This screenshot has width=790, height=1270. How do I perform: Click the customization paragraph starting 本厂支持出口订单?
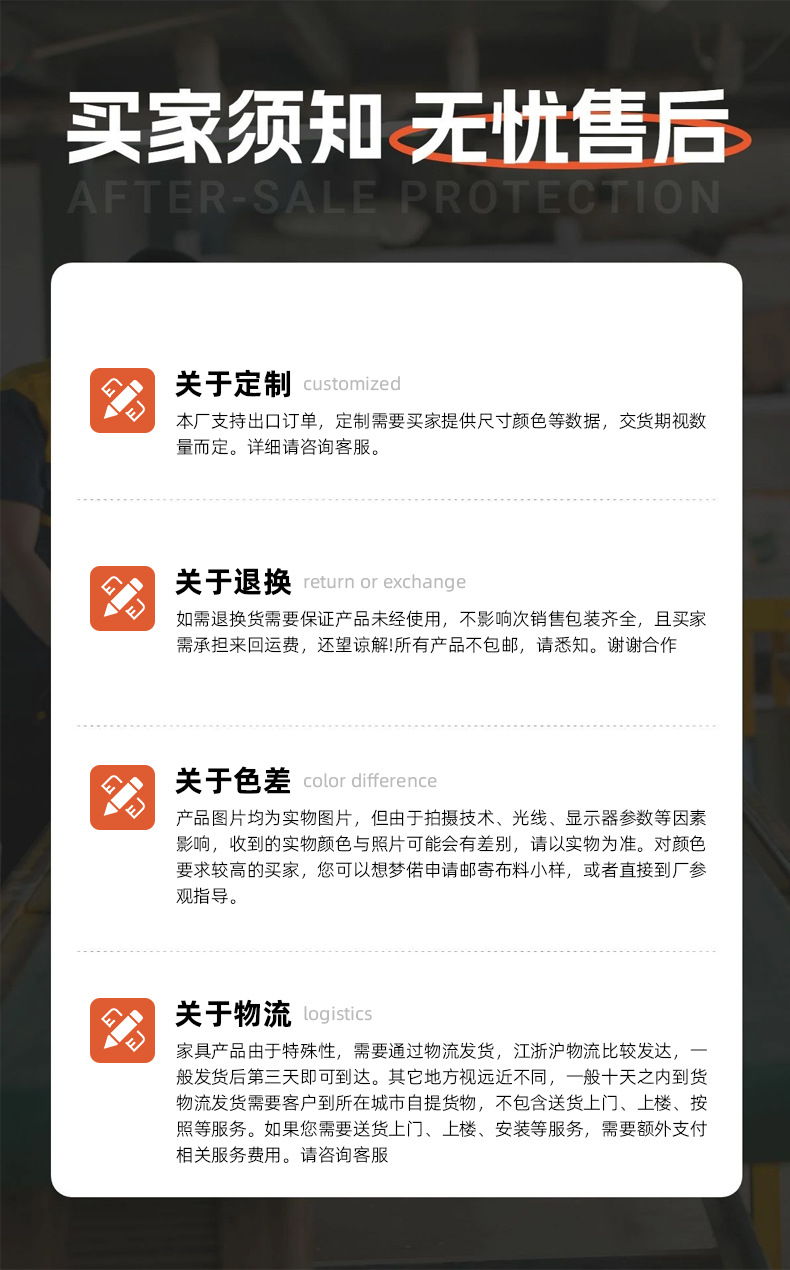(441, 434)
